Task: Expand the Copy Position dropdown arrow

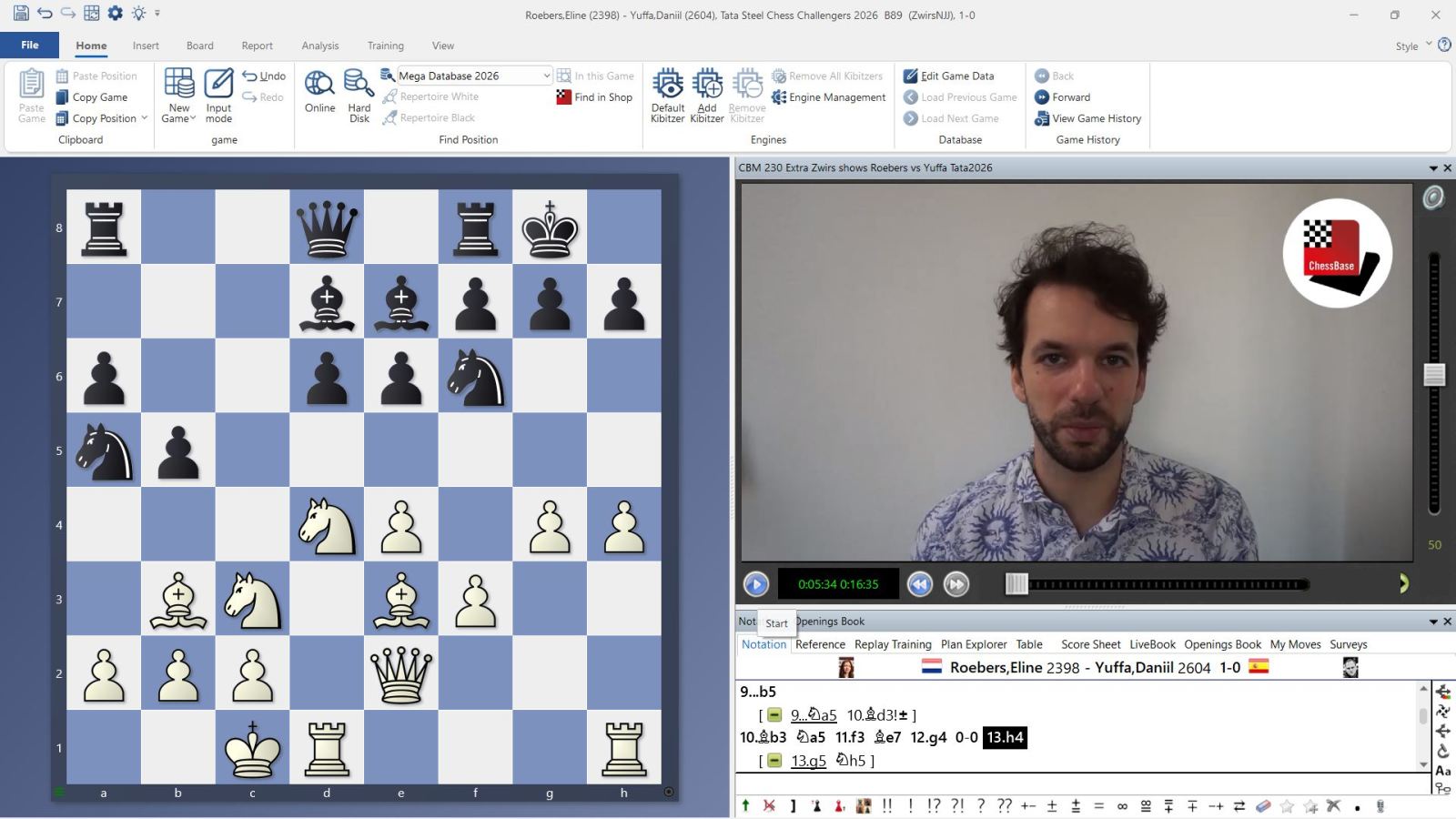Action: click(145, 118)
